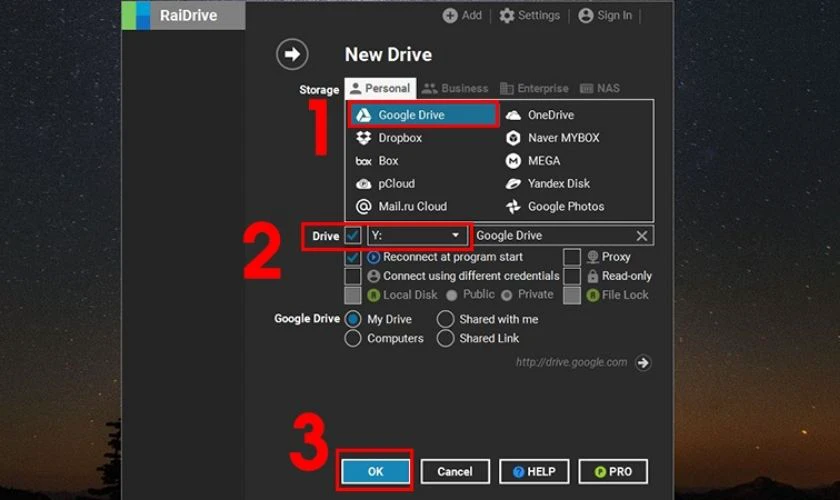Viewport: 840px width, 500px height.
Task: Choose the Yandex Disk icon
Action: 513,184
